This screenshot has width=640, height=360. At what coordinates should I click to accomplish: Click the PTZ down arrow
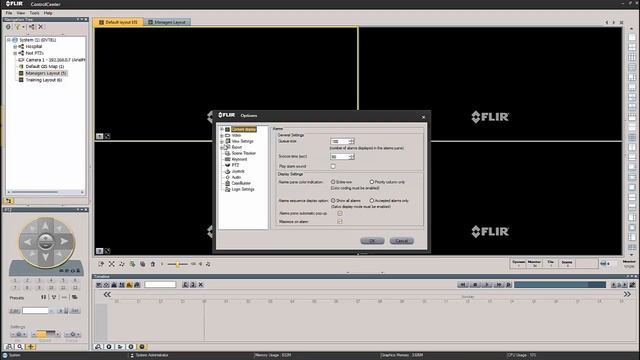click(x=46, y=257)
